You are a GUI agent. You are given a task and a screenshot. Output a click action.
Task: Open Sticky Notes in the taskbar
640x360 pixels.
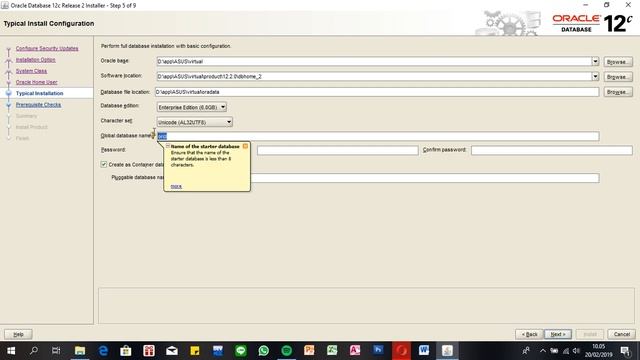195,351
